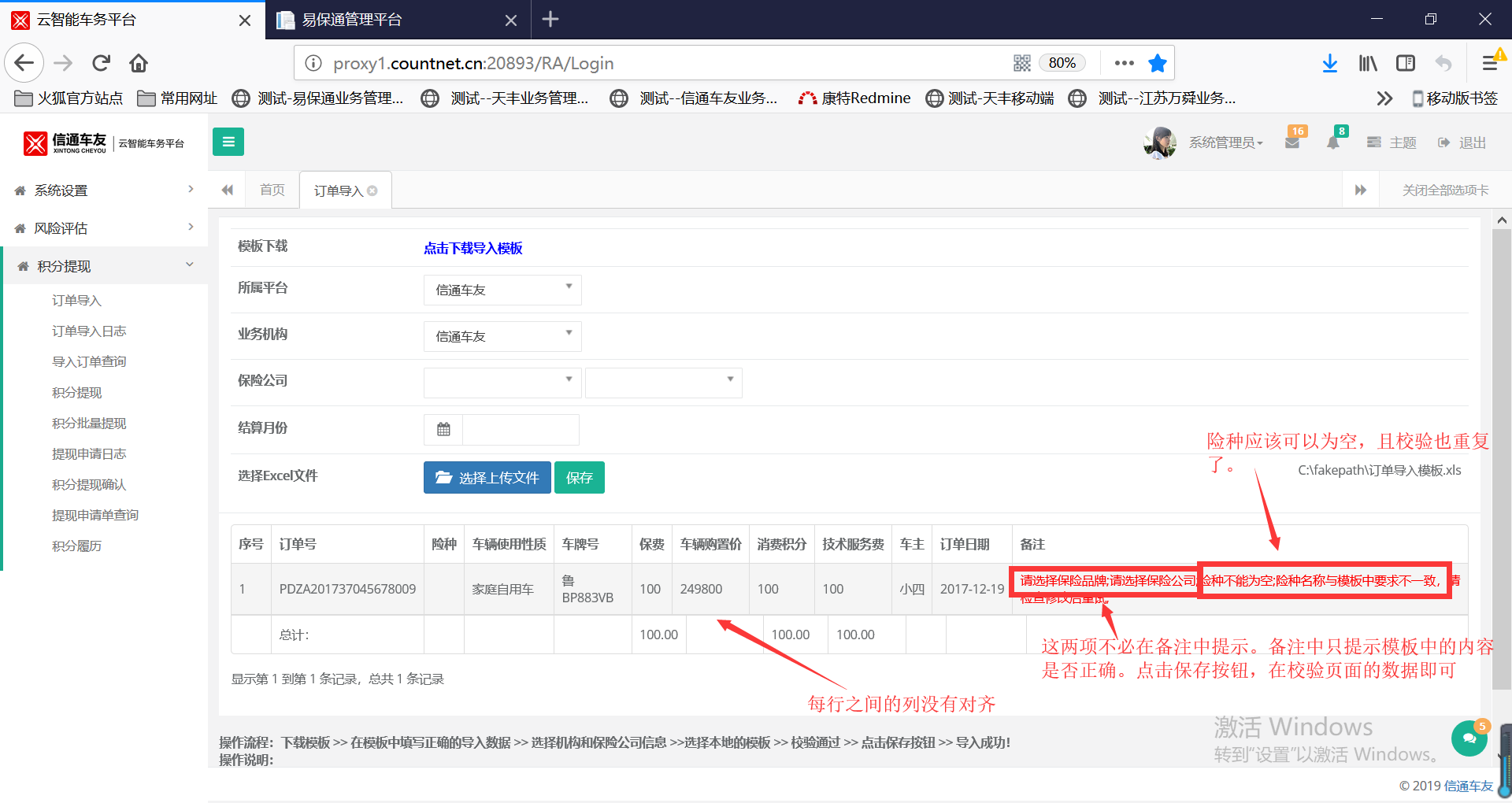Open the 移动版书签 bookmark folder
The image size is (1512, 803).
[1455, 98]
